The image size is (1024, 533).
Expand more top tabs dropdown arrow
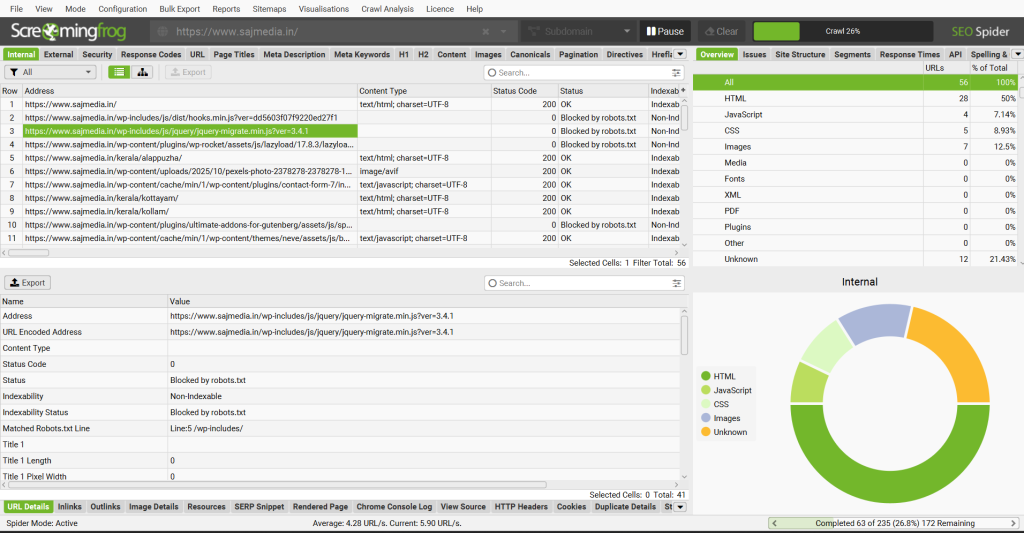[x=680, y=54]
